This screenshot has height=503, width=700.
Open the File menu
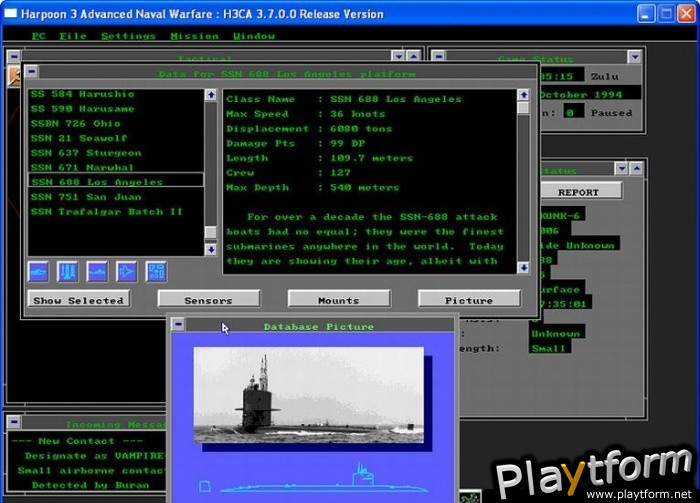(73, 36)
